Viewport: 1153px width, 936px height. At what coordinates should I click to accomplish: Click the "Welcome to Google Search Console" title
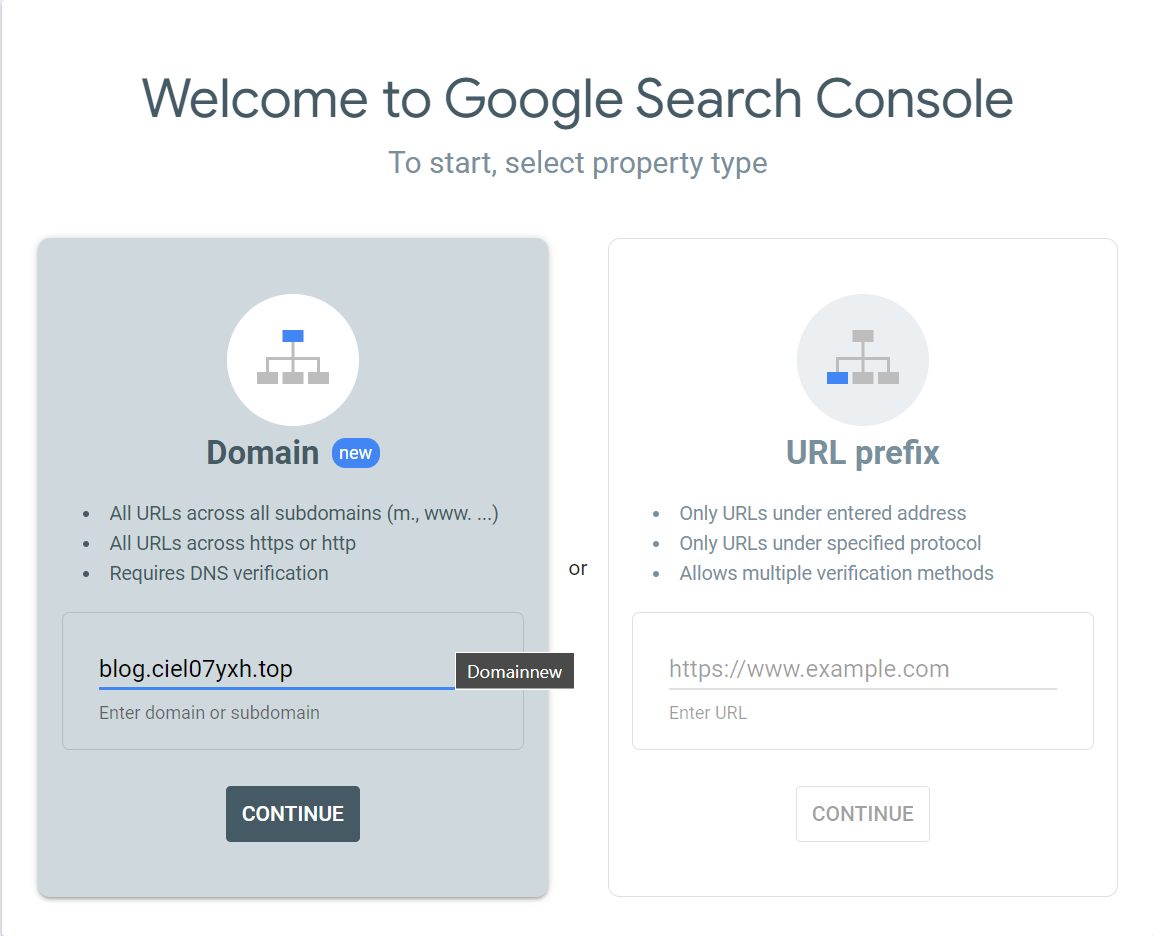[x=577, y=98]
